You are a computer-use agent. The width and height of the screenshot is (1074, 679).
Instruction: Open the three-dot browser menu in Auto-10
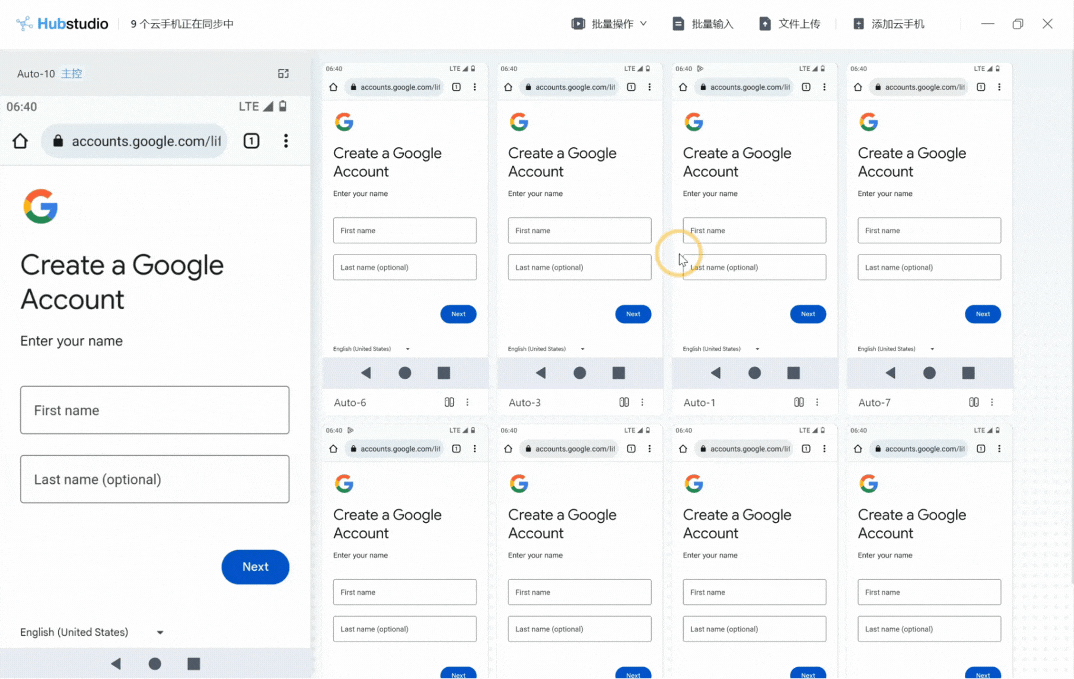[x=286, y=141]
